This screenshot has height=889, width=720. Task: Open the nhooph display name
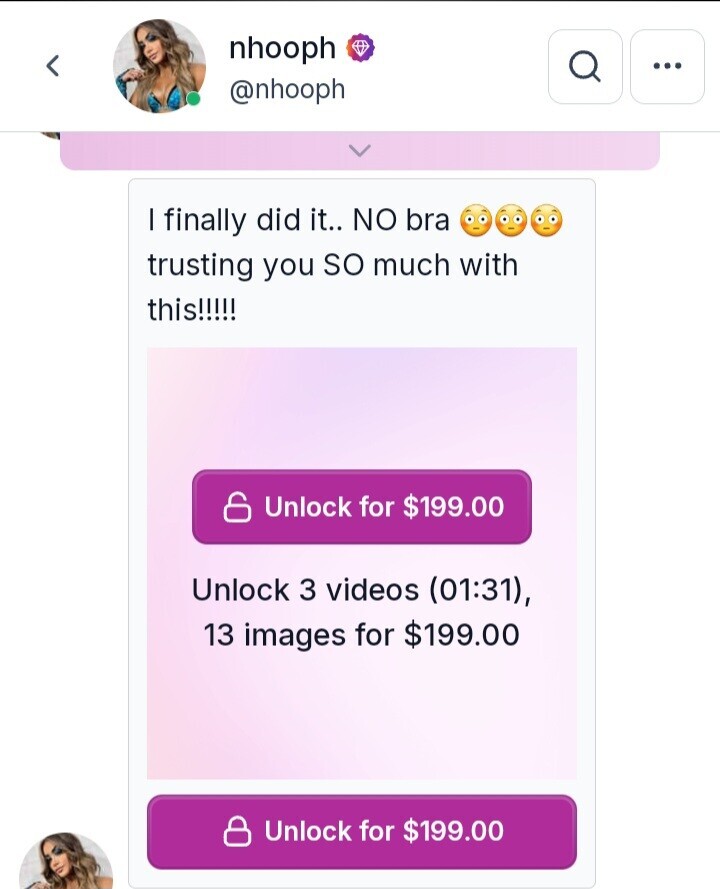[282, 48]
